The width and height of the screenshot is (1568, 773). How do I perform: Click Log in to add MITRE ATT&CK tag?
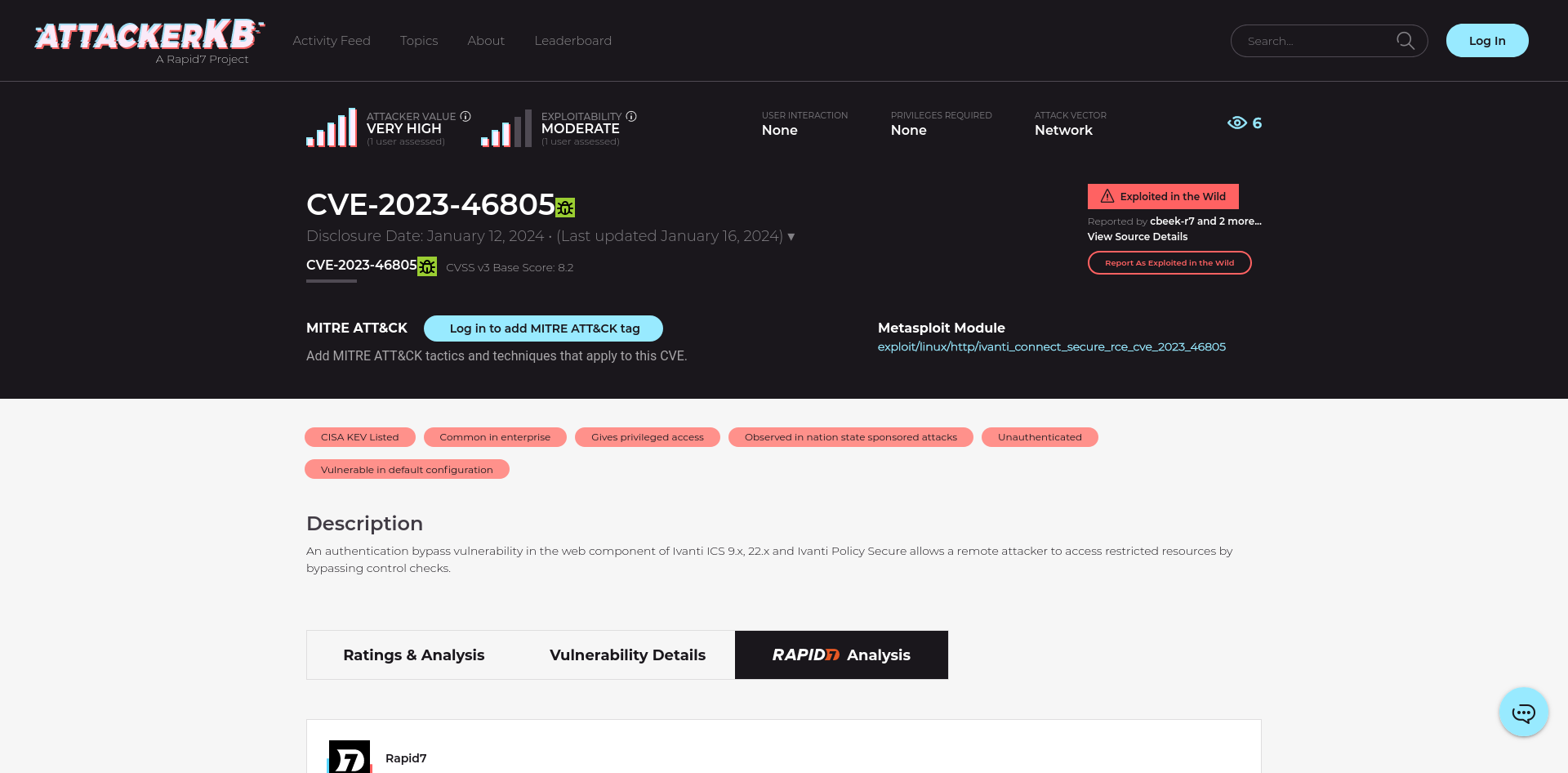544,328
